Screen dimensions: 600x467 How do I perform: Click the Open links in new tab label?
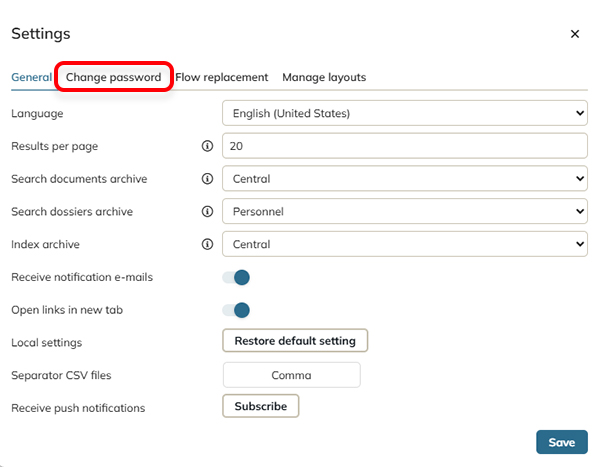coord(67,310)
